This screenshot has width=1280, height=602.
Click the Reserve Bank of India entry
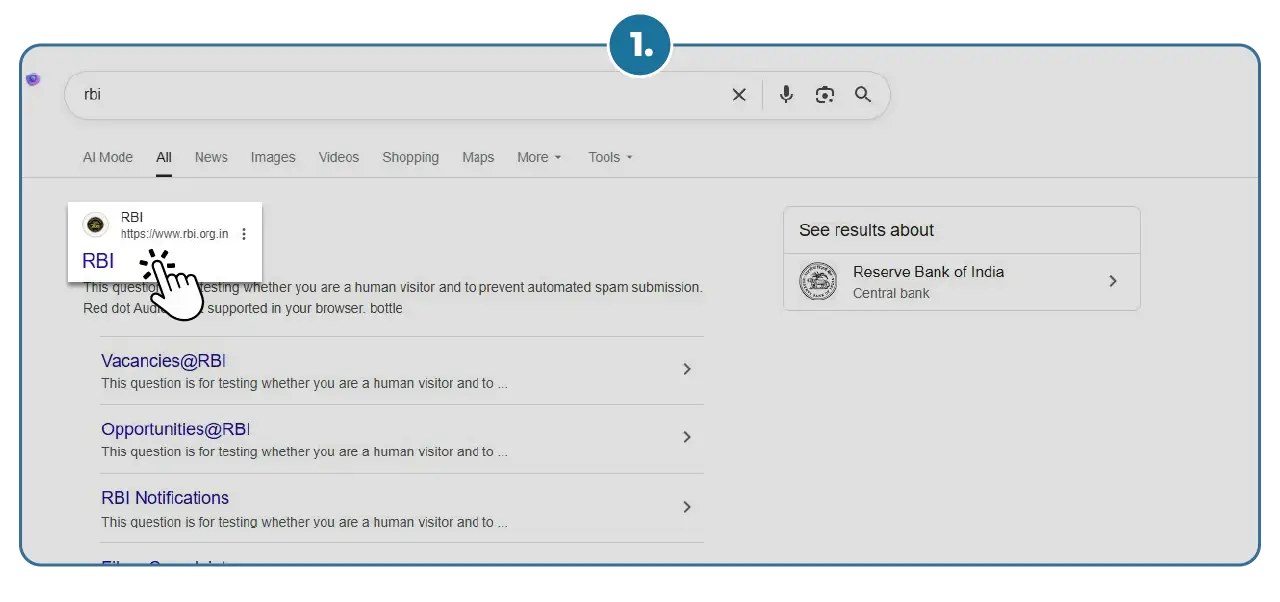point(961,282)
